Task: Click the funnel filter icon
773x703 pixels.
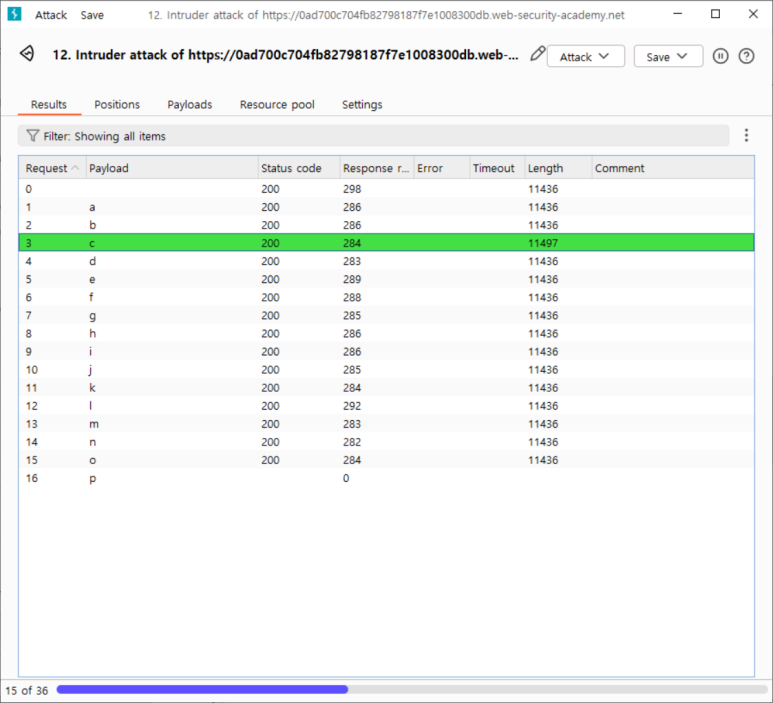Action: [32, 136]
